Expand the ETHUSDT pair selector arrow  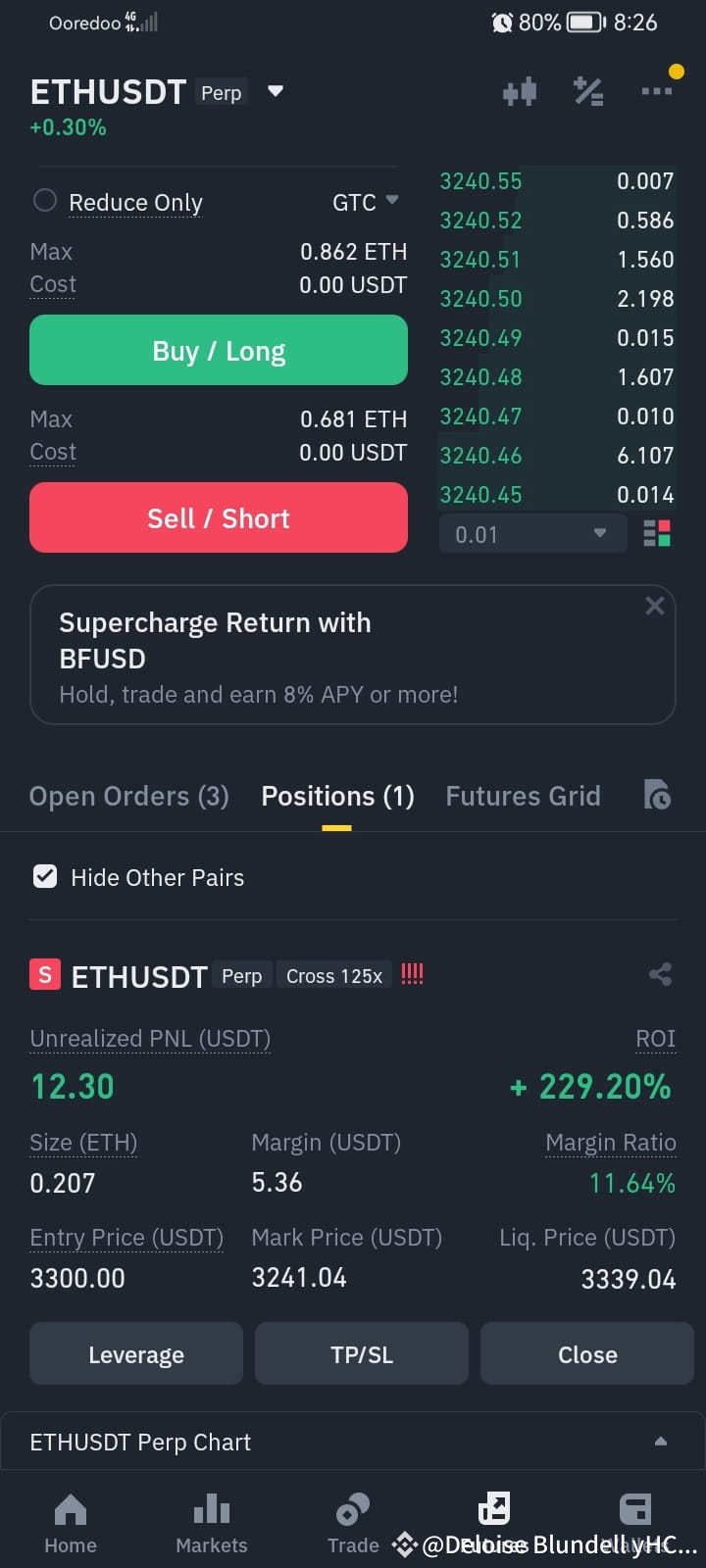pyautogui.click(x=276, y=91)
